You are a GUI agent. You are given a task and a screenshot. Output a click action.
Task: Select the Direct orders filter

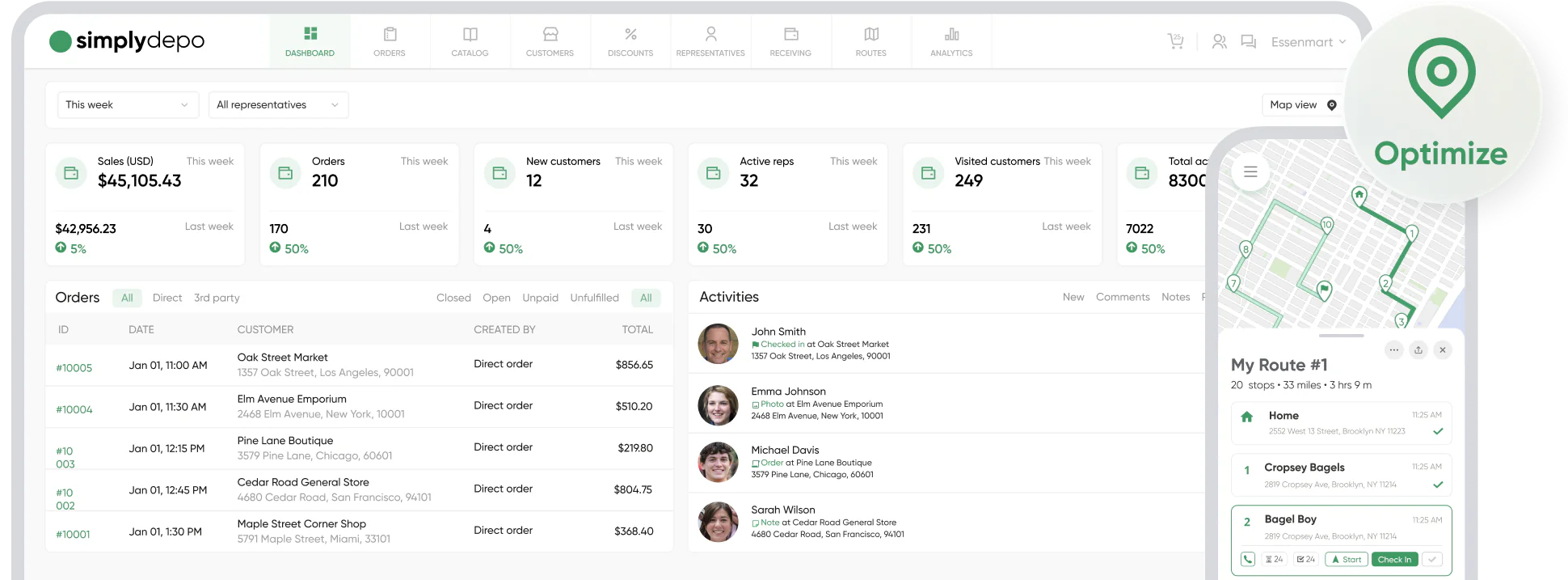pos(167,298)
